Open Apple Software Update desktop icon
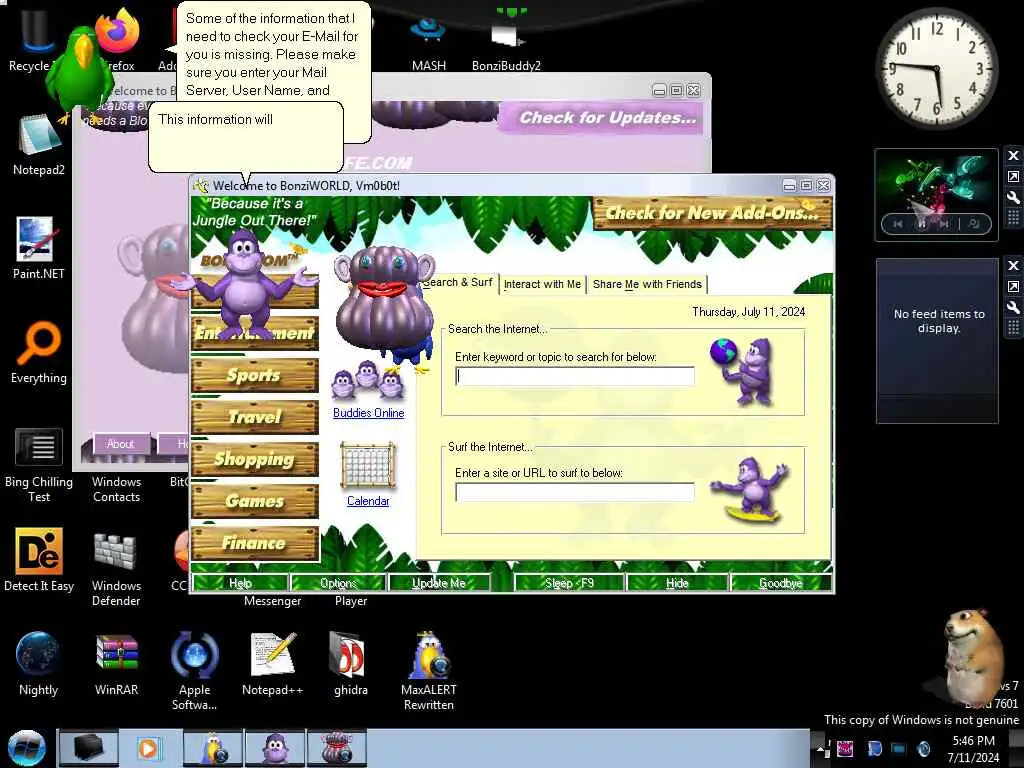This screenshot has width=1024, height=768. click(x=195, y=671)
